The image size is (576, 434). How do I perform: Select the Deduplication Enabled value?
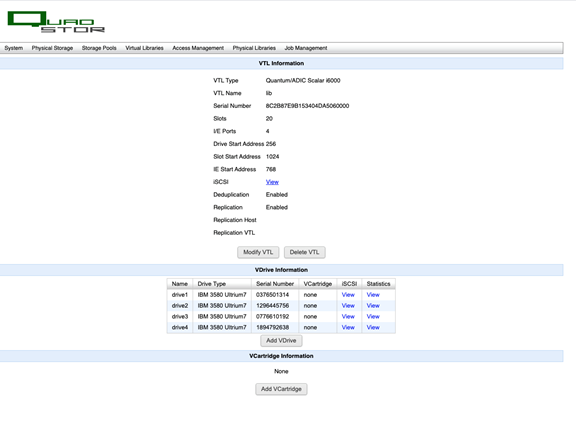coord(277,195)
